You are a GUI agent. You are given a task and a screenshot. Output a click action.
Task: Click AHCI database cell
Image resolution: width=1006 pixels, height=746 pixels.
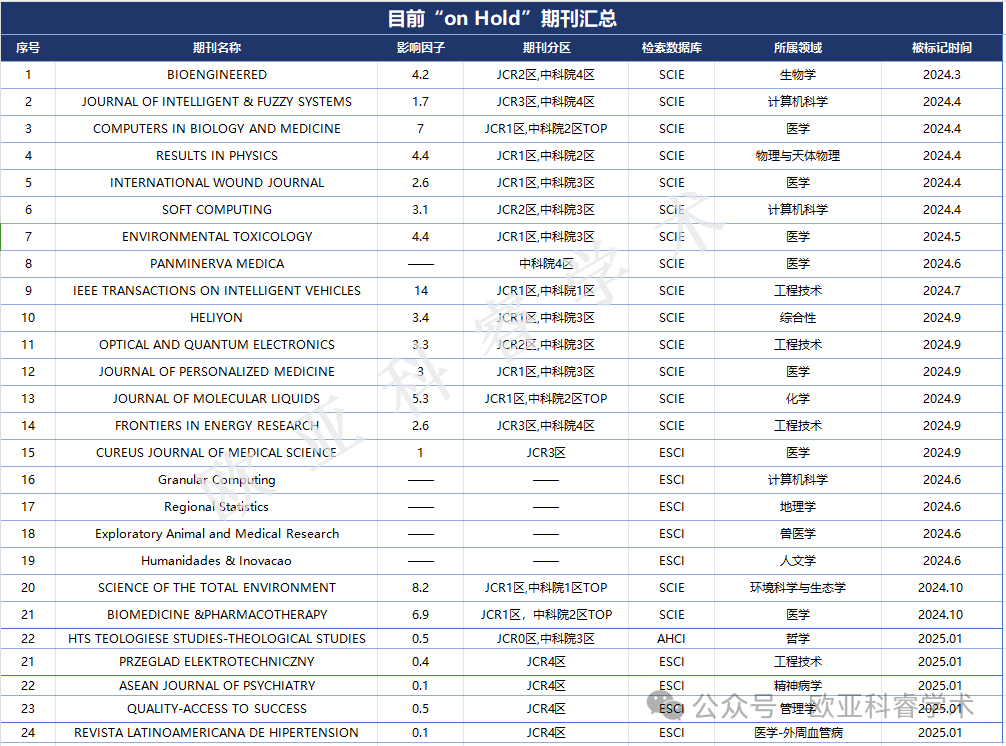672,638
